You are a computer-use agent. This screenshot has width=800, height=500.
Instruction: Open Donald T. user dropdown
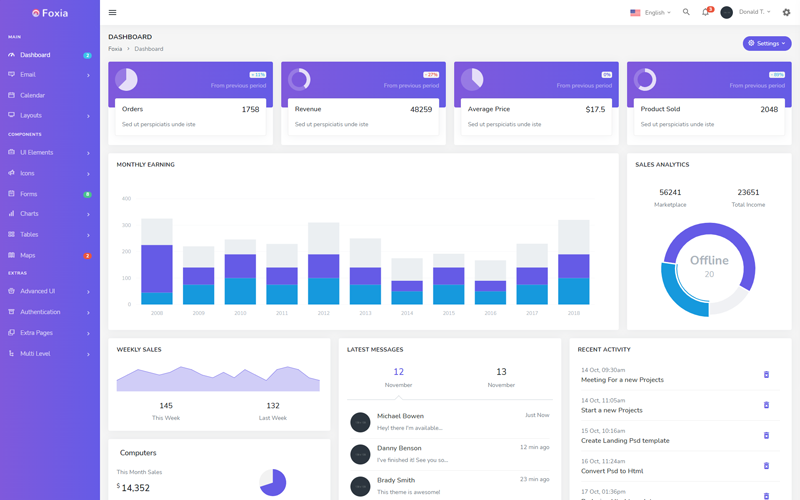coord(746,12)
